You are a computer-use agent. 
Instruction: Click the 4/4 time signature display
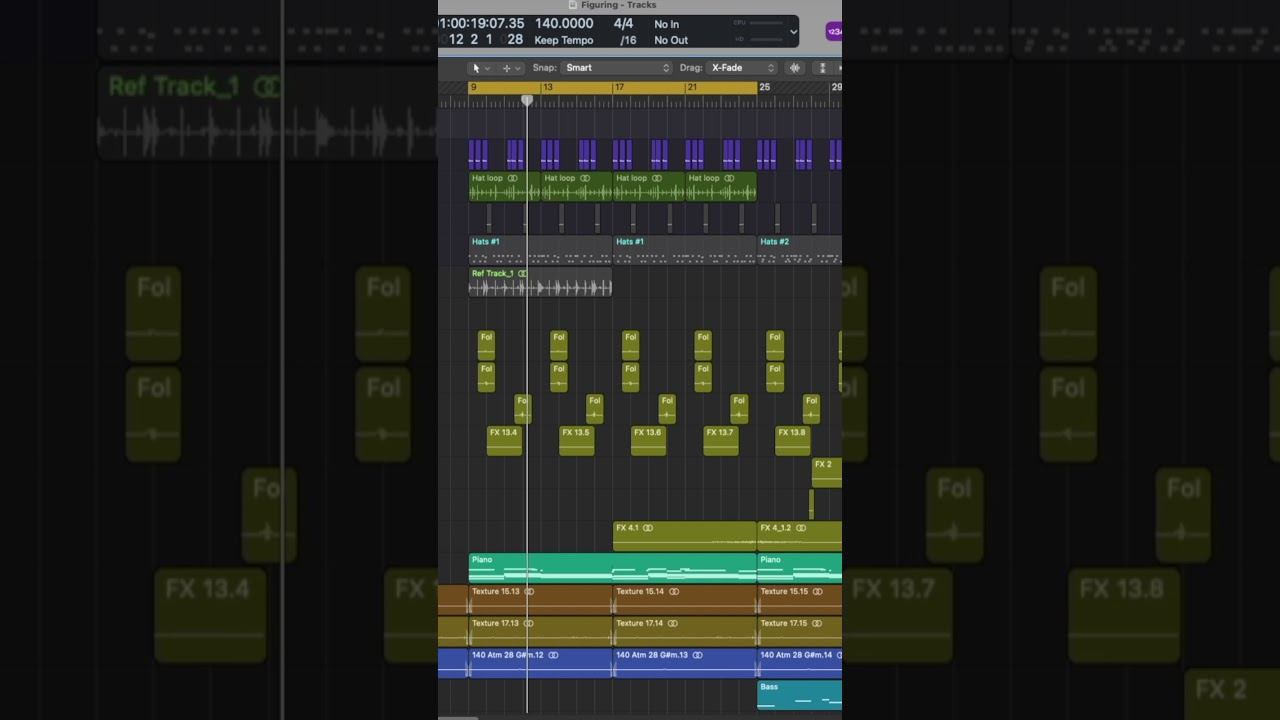coord(623,24)
